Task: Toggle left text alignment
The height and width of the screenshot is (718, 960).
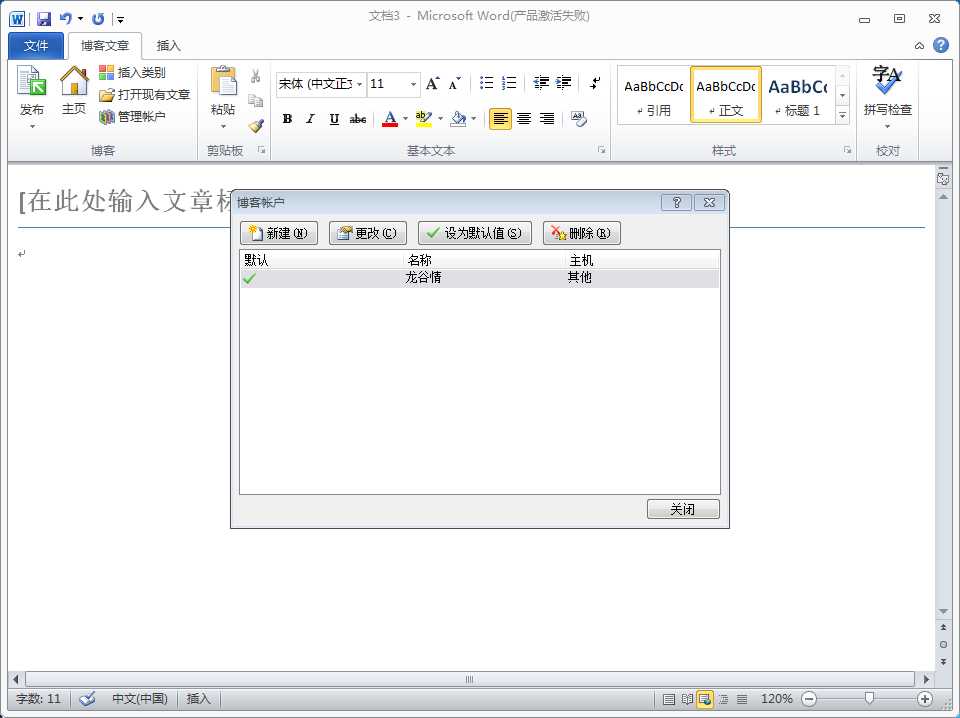Action: click(500, 119)
